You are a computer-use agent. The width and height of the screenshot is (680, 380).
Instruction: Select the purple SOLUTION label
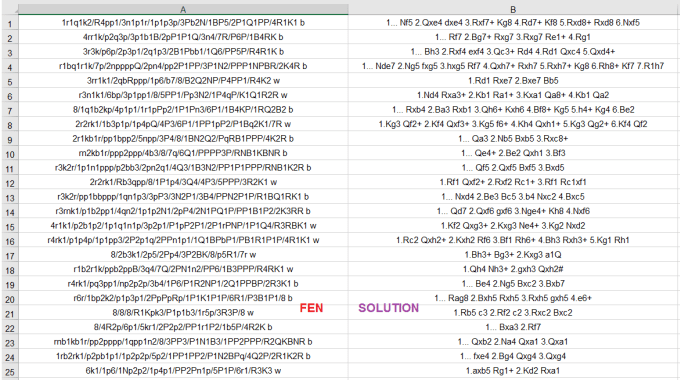(389, 308)
